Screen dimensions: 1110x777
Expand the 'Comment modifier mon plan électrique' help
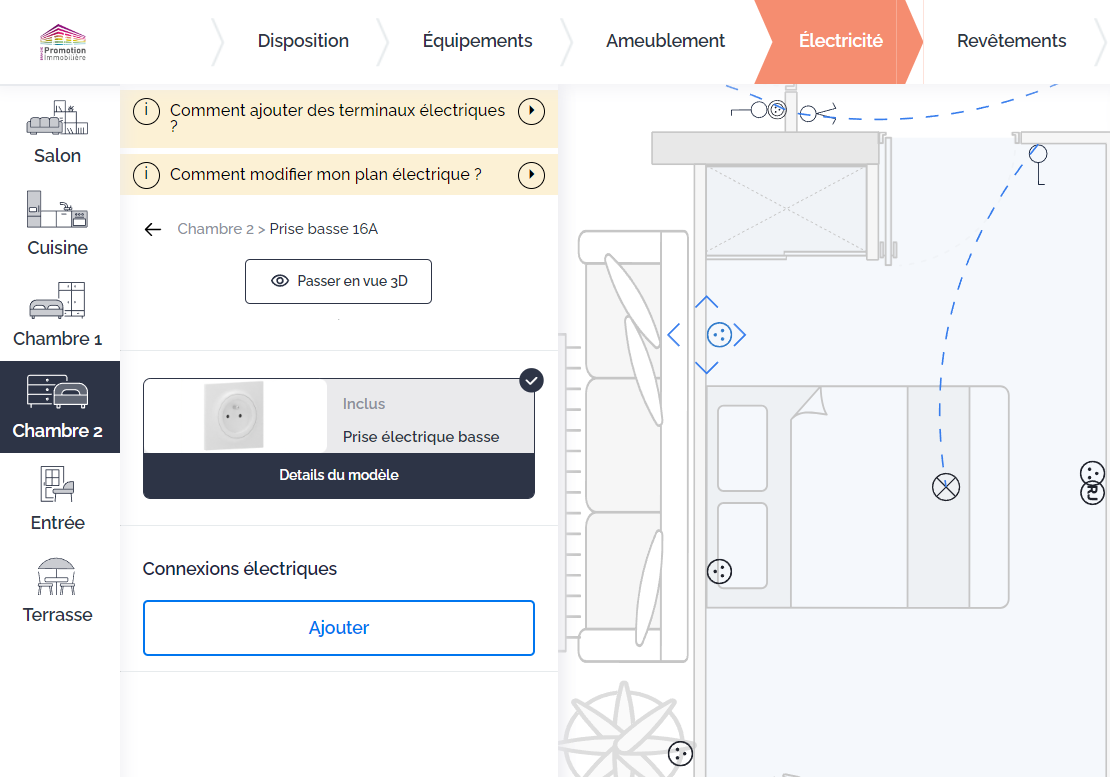[x=531, y=175]
